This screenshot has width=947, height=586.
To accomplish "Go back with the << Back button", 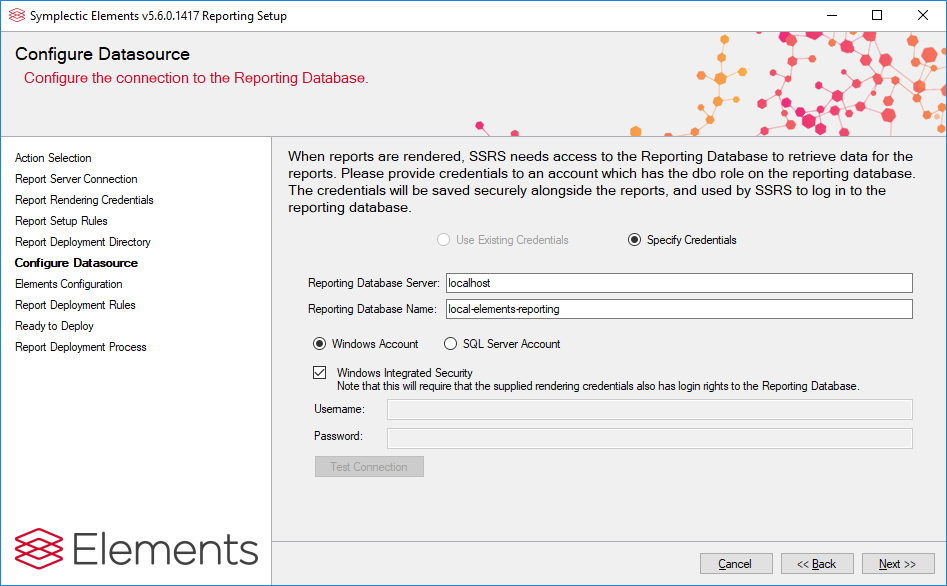I will [817, 564].
